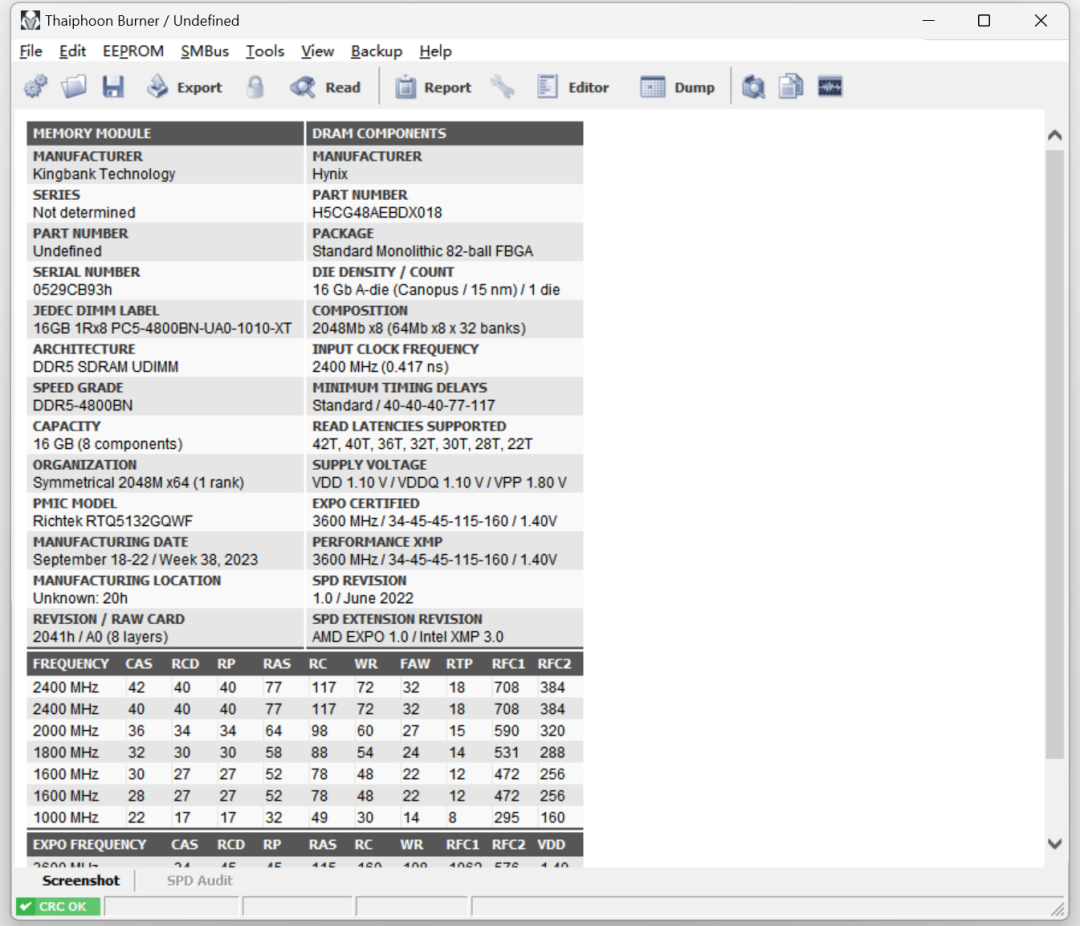Close the Thaiphoon Burner window
Viewport: 1080px width, 926px height.
pos(1041,21)
